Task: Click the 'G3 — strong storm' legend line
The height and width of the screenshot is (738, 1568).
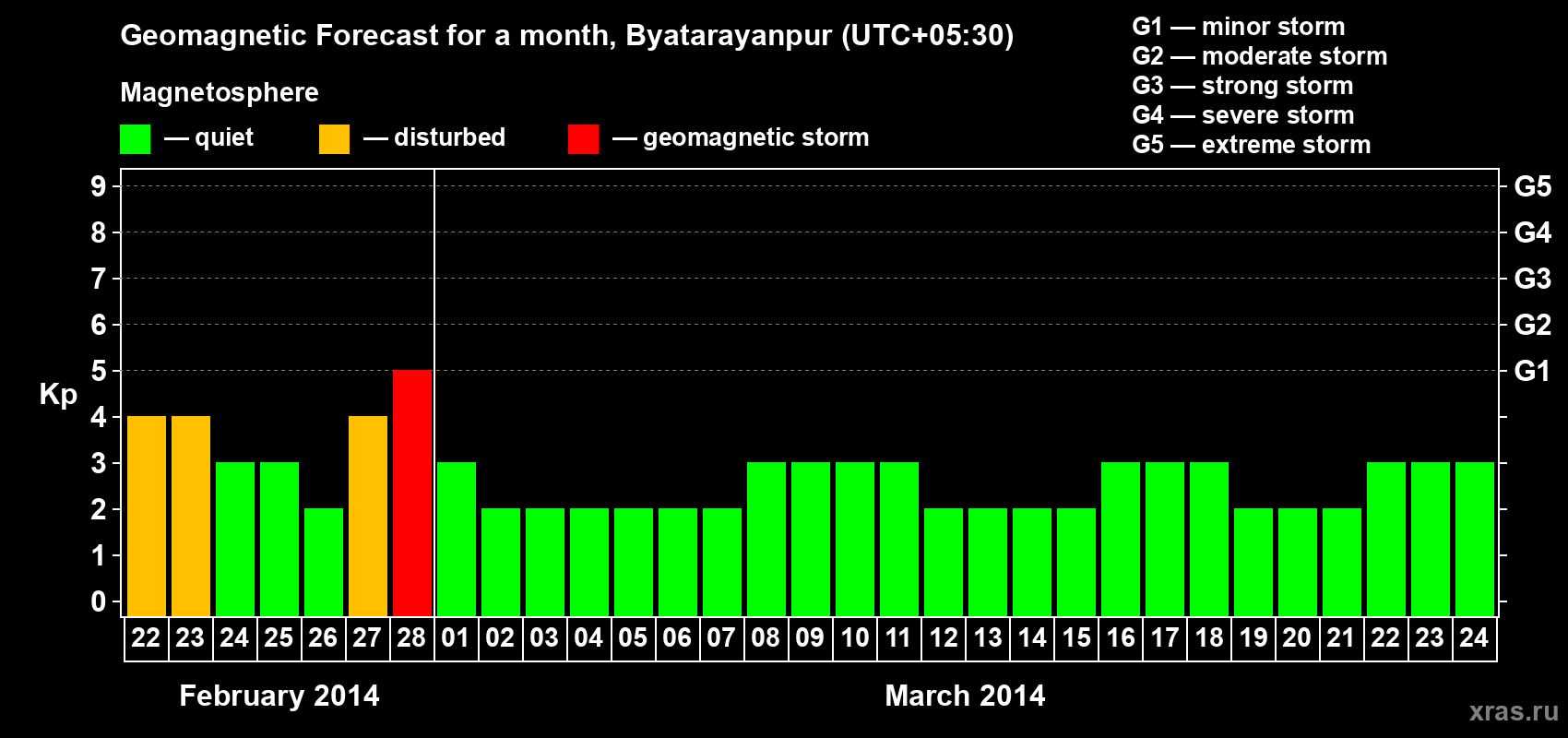Action: (1242, 86)
